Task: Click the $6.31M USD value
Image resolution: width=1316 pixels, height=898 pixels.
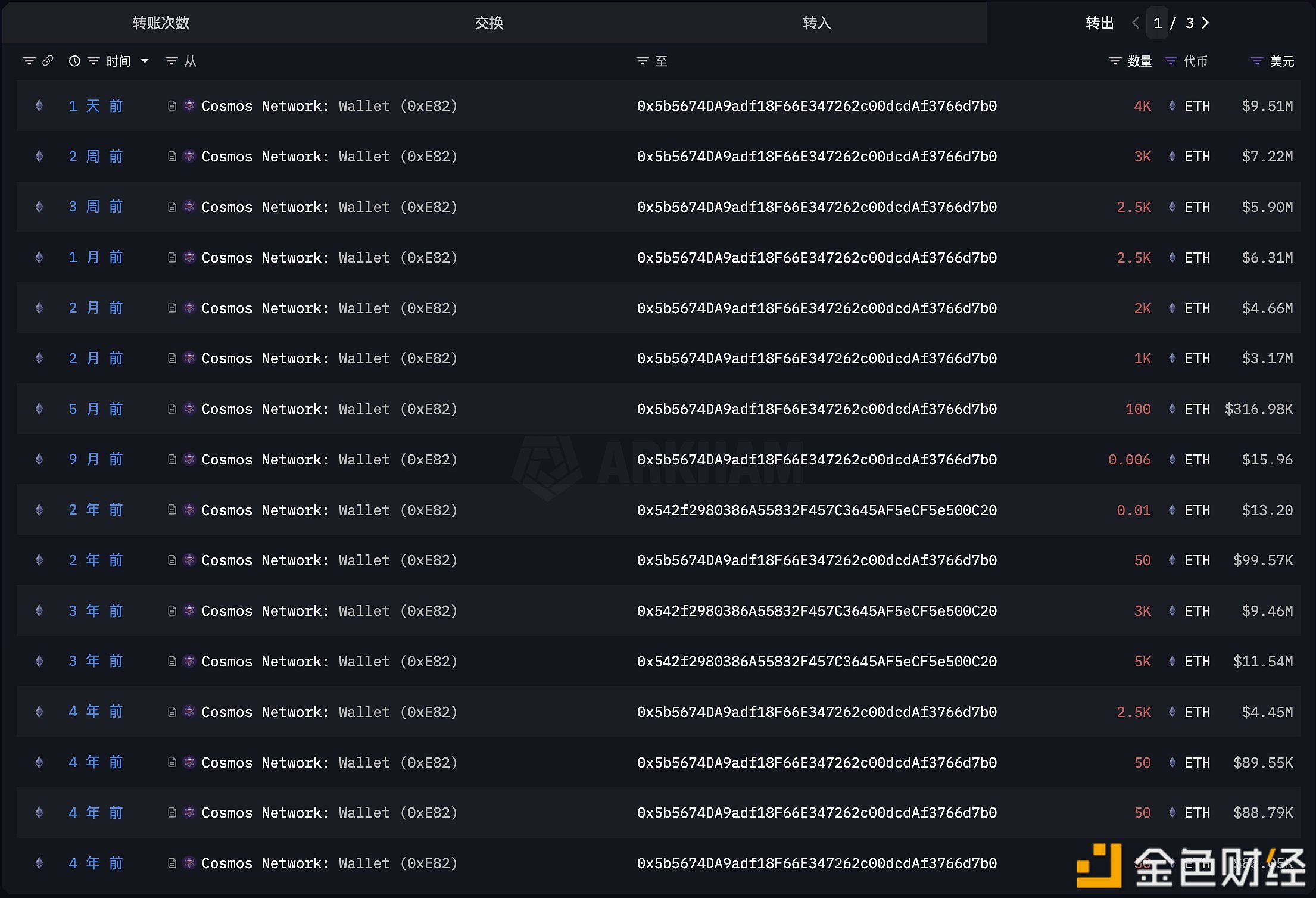Action: 1267,258
